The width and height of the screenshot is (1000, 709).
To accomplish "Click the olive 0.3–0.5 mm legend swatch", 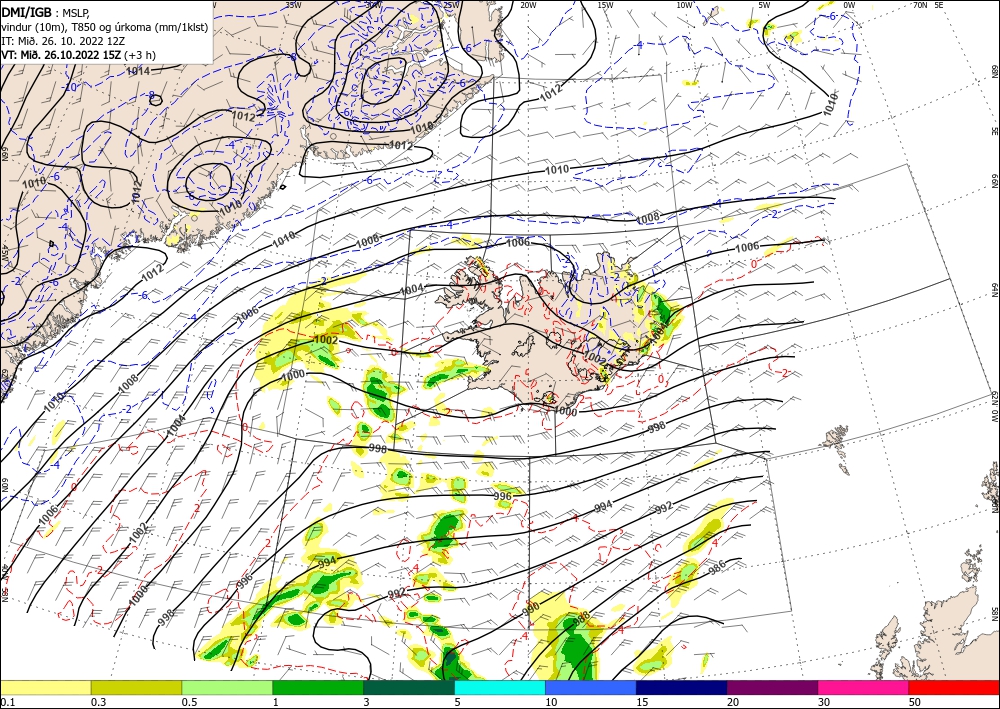I will click(x=136, y=687).
